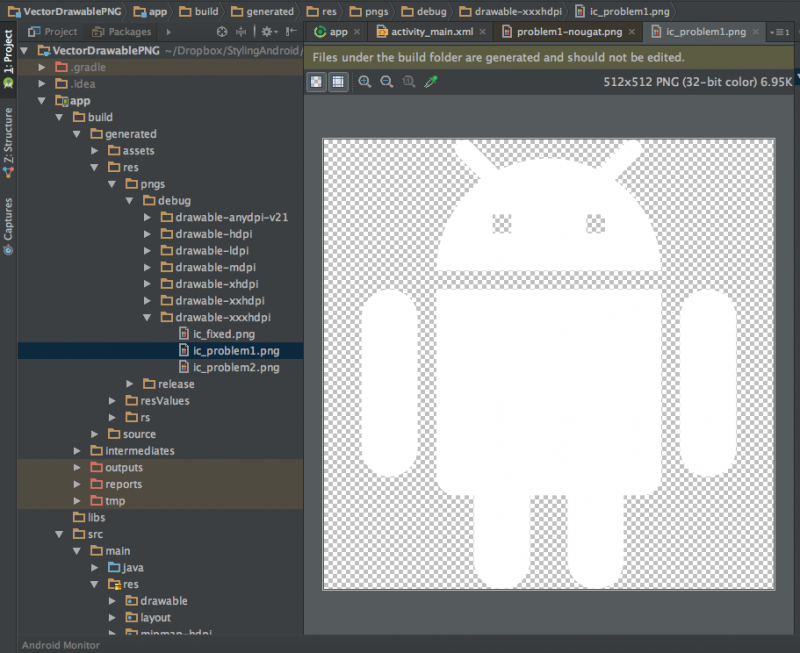Screen dimensions: 800x653
Task: Switch to the Project view tab
Action: (x=53, y=32)
